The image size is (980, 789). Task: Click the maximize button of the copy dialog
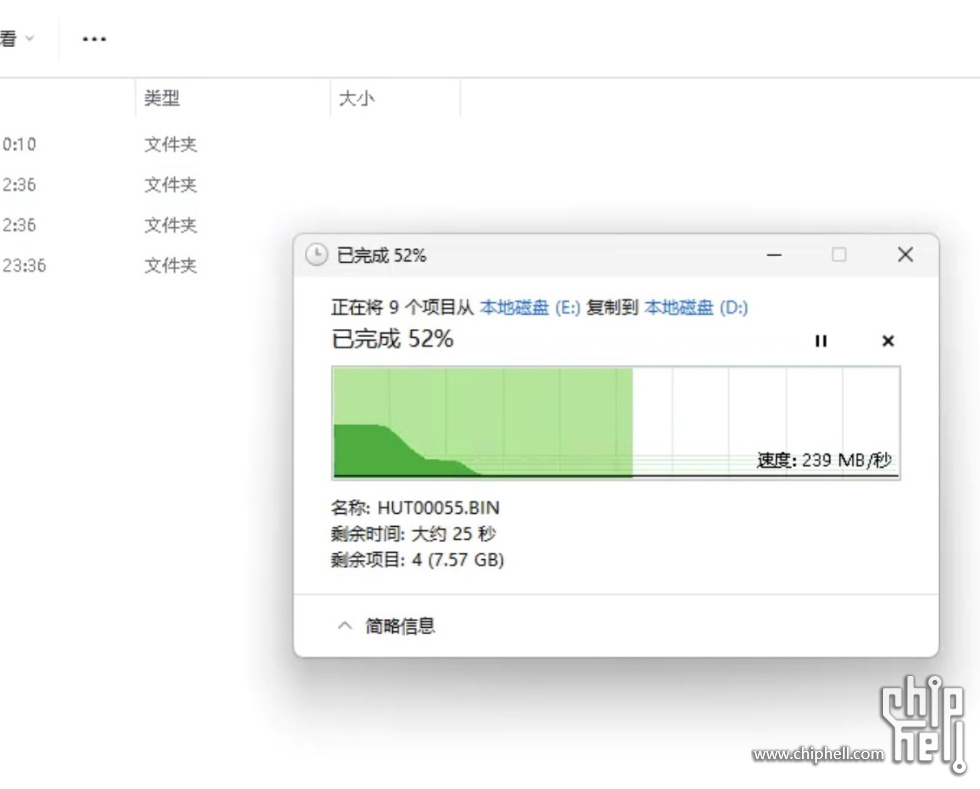pos(839,255)
